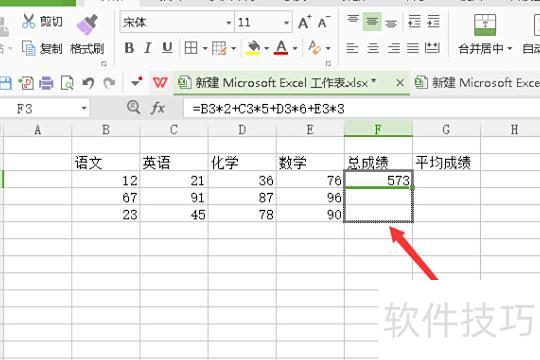This screenshot has width=540, height=360.
Task: Increase indent icon
Action: pos(433,21)
